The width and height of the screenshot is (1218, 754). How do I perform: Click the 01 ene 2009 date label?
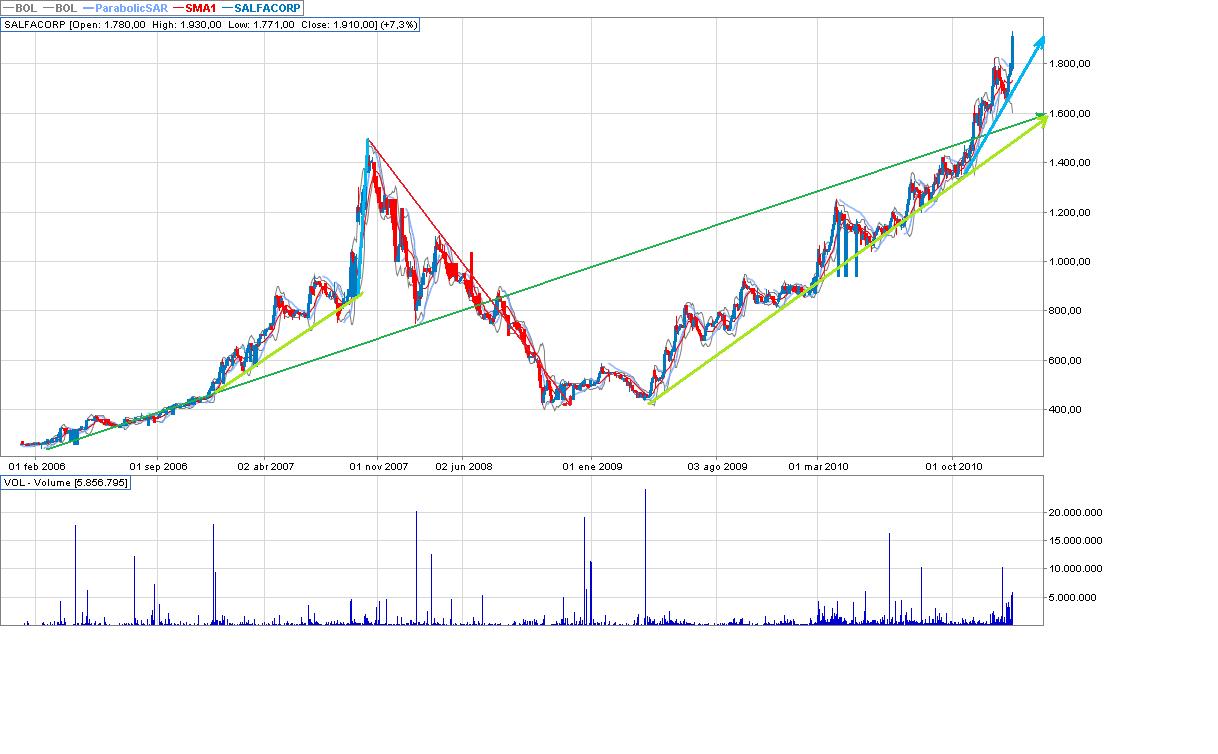pyautogui.click(x=592, y=466)
